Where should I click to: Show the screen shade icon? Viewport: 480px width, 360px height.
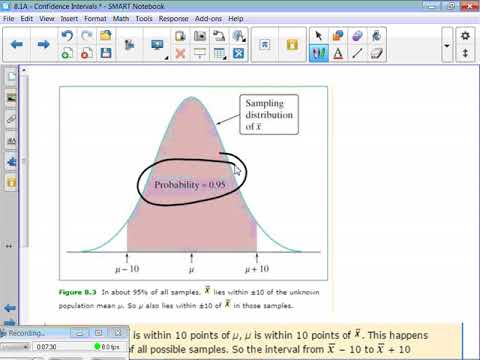point(200,53)
